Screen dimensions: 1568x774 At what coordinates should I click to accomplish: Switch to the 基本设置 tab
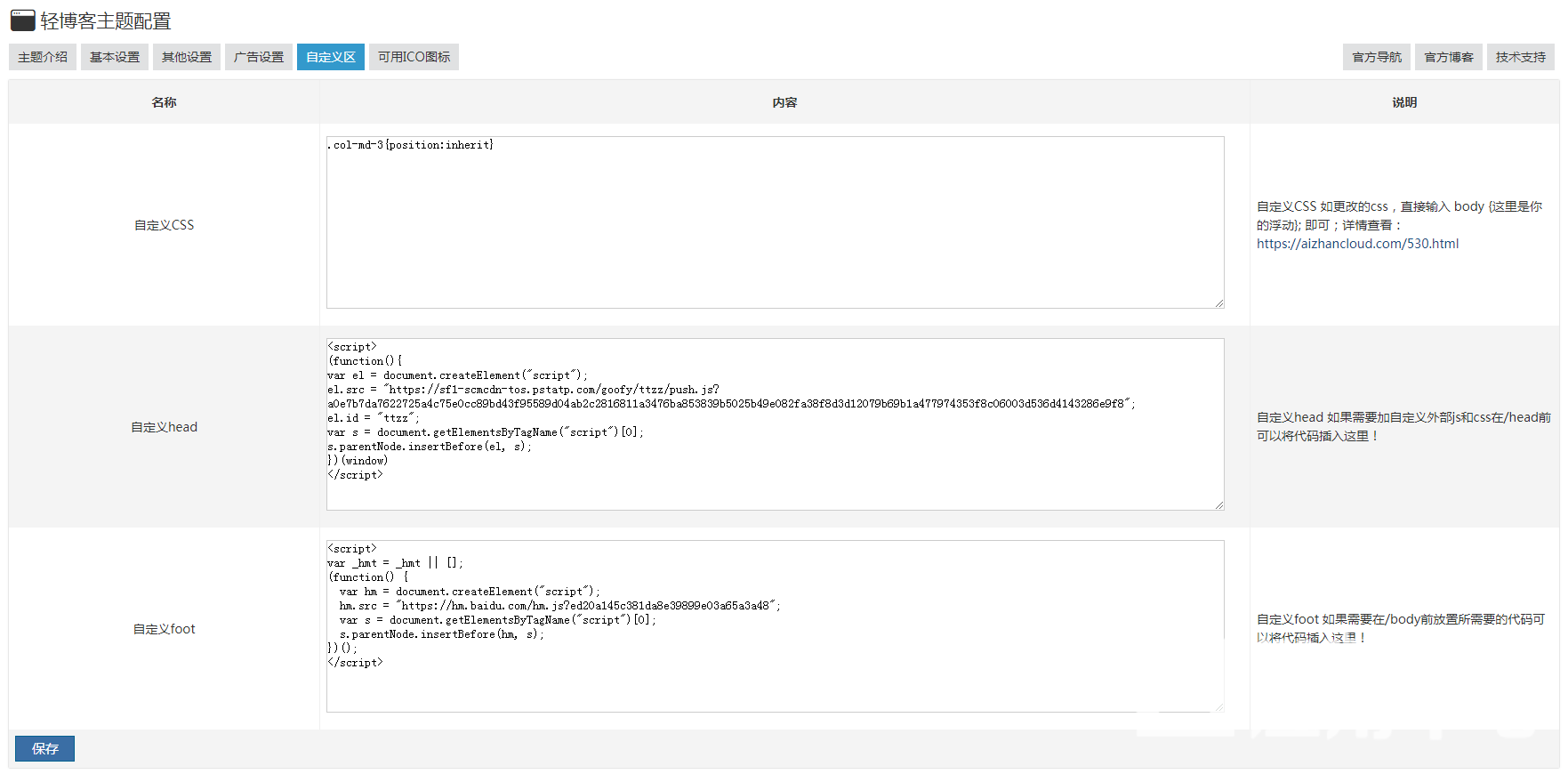tap(115, 57)
